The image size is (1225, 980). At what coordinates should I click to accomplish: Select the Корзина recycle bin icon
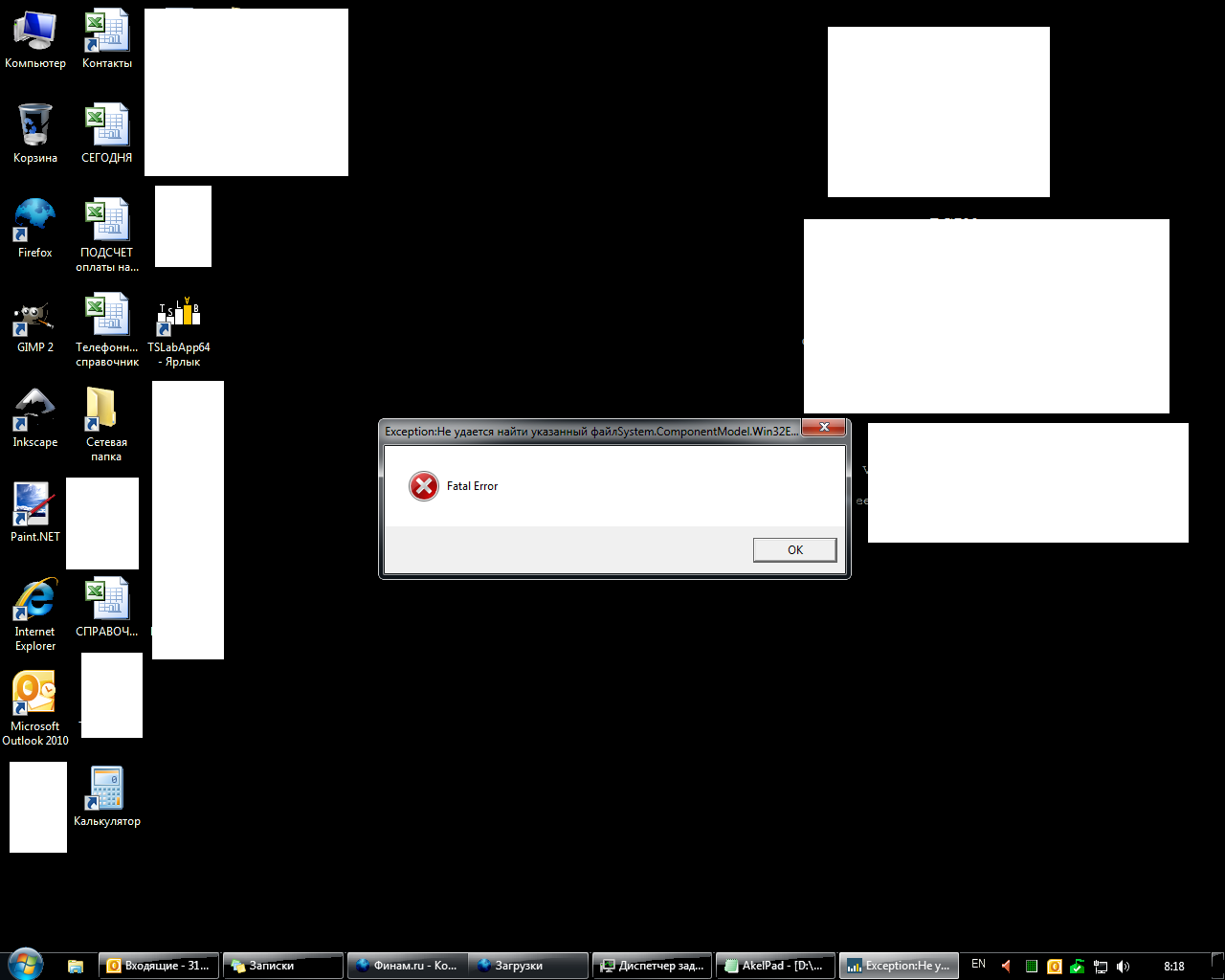[x=35, y=134]
